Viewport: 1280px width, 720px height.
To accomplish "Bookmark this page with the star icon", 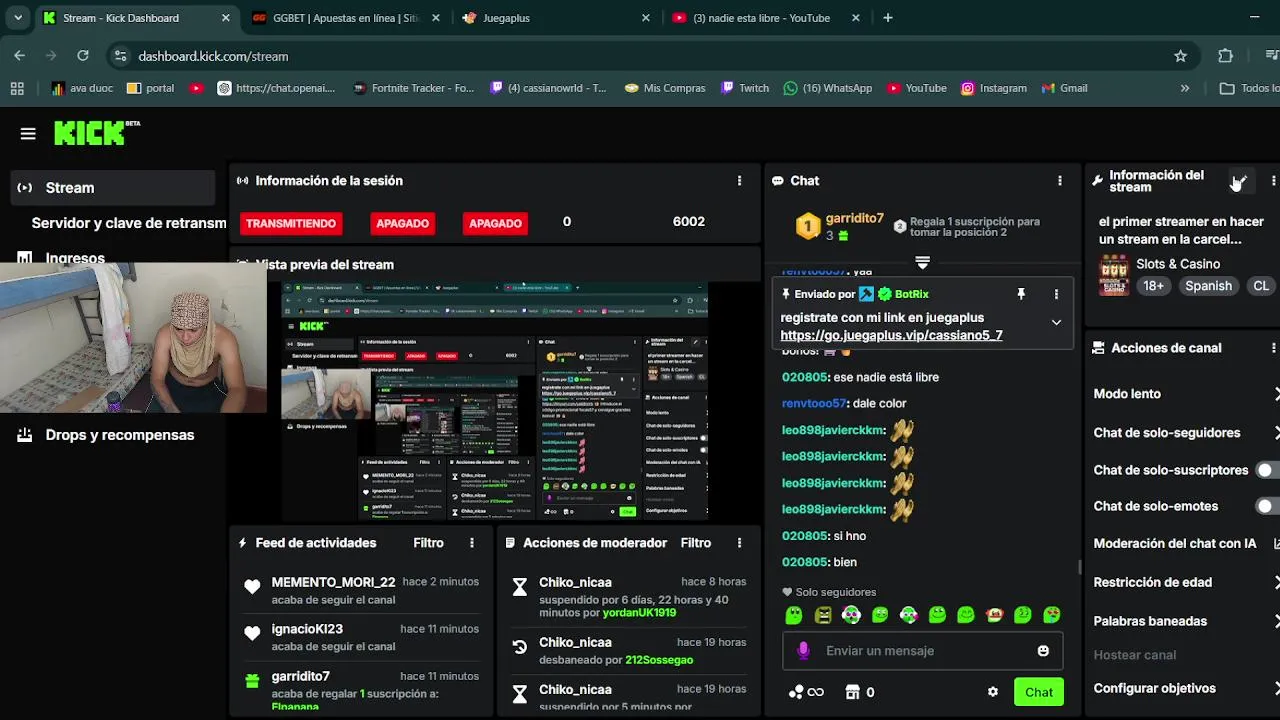I will [1180, 56].
